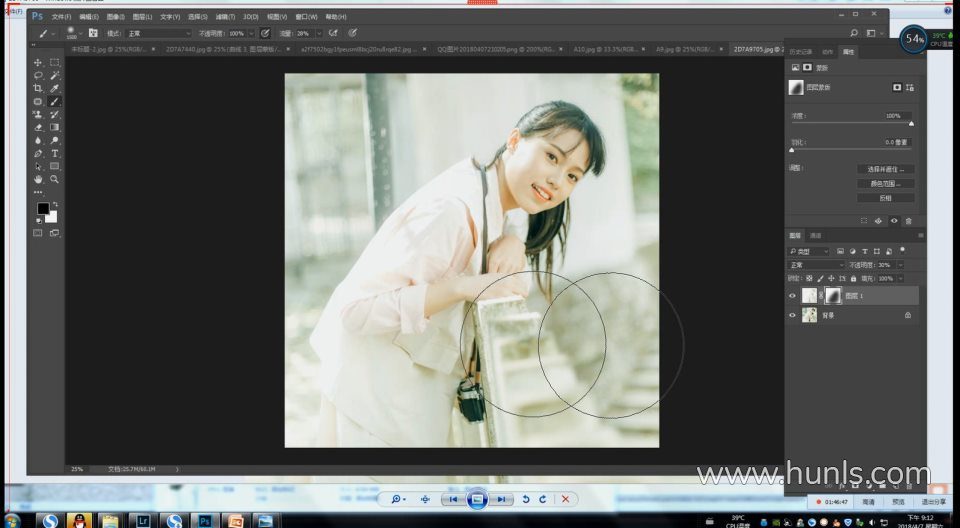Image resolution: width=960 pixels, height=528 pixels.
Task: Select the Eraser tool
Action: pyautogui.click(x=38, y=127)
